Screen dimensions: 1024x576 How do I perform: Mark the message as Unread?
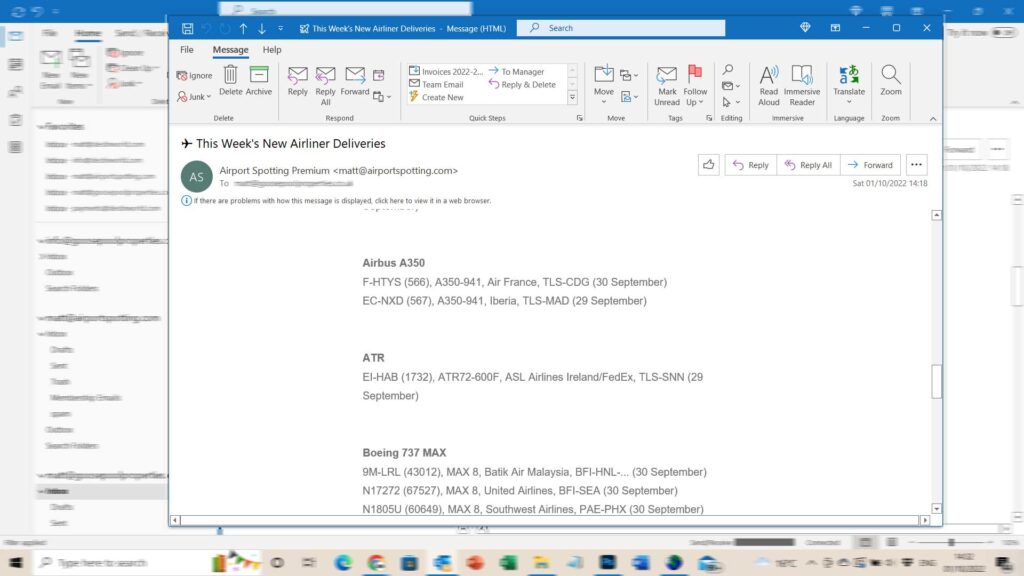tap(667, 82)
